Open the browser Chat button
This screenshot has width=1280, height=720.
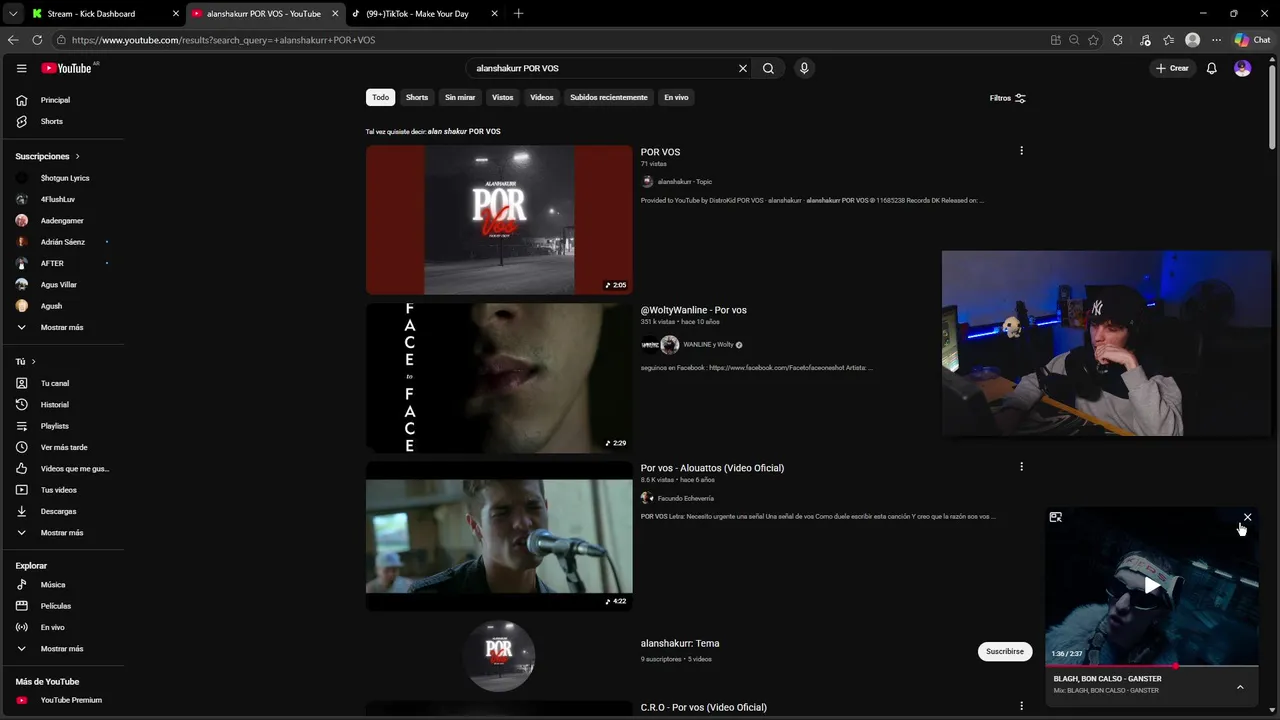click(1252, 40)
